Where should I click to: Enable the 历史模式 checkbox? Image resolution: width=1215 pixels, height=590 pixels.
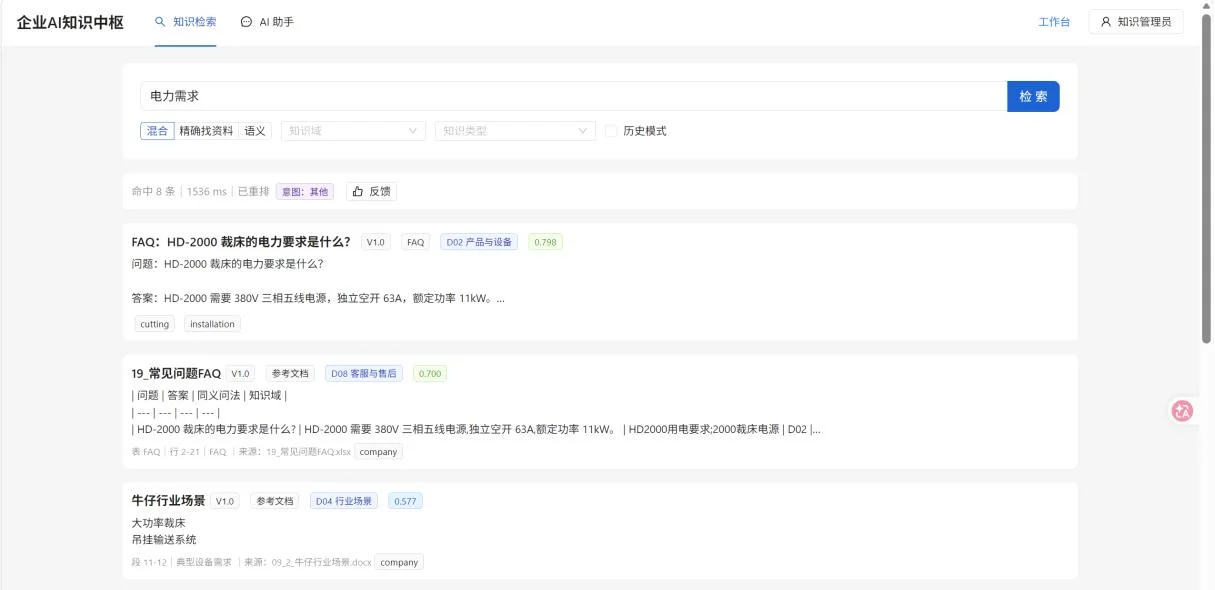tap(611, 131)
